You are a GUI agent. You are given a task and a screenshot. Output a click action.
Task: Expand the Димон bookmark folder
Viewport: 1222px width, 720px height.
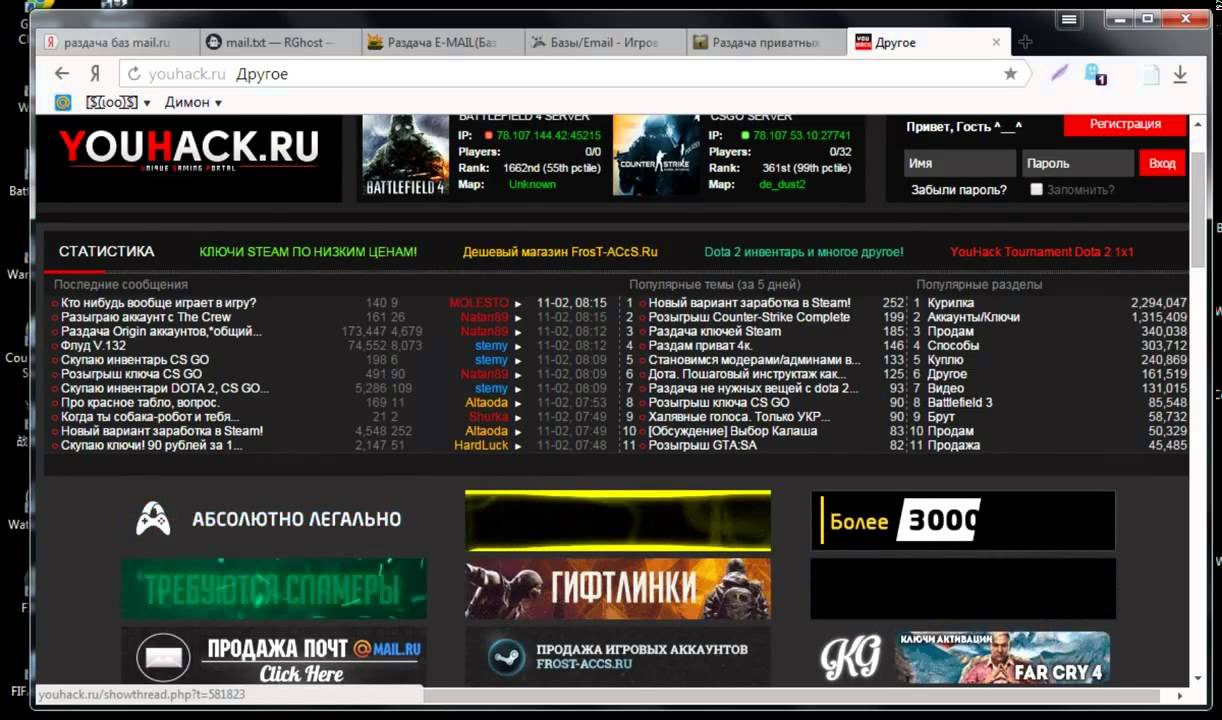point(193,102)
